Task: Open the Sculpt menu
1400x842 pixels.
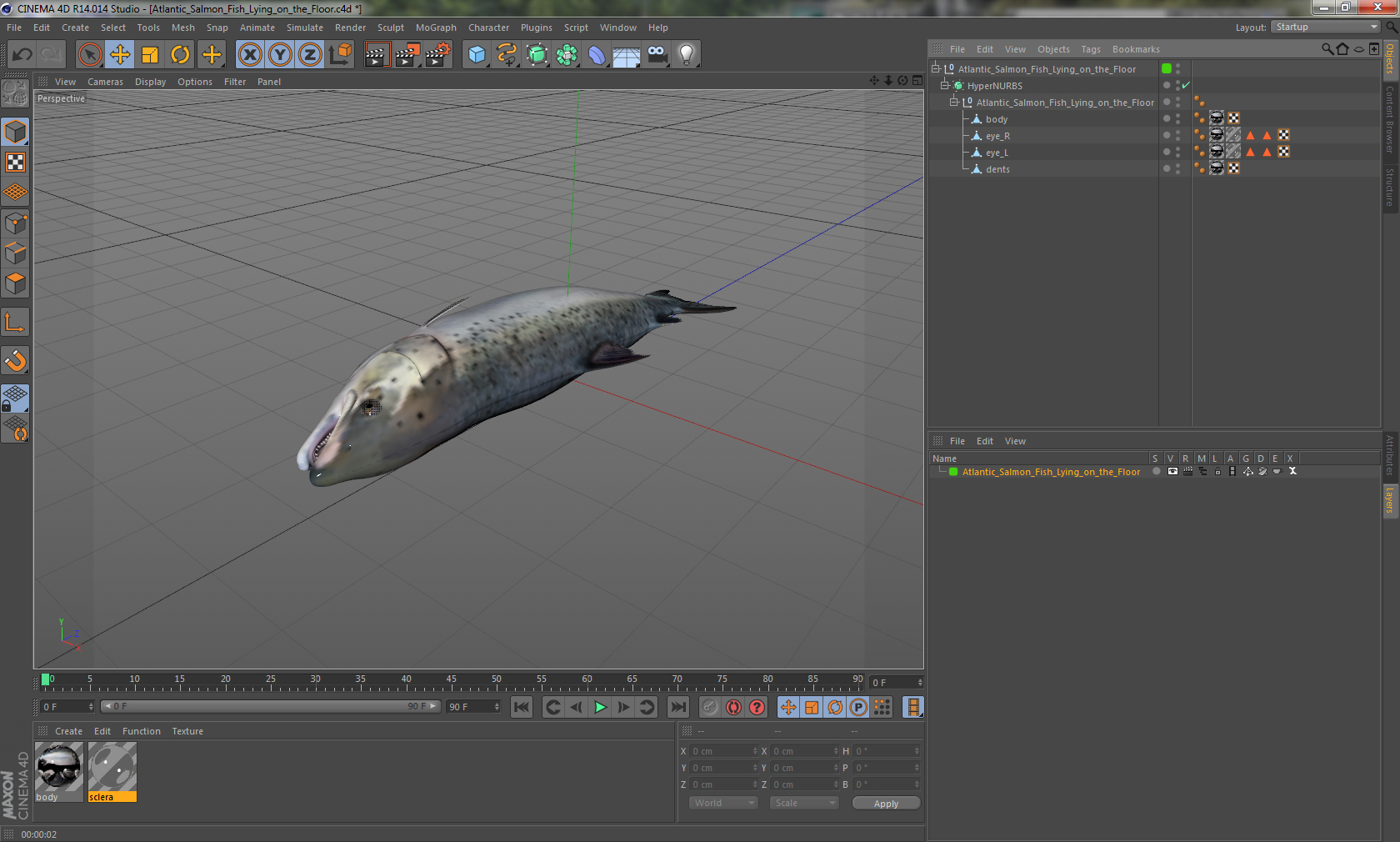Action: pyautogui.click(x=390, y=28)
